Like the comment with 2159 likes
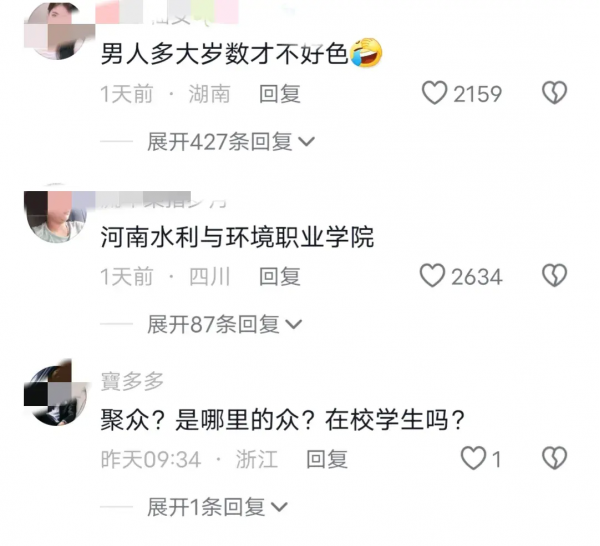This screenshot has height=546, width=600. click(x=434, y=93)
